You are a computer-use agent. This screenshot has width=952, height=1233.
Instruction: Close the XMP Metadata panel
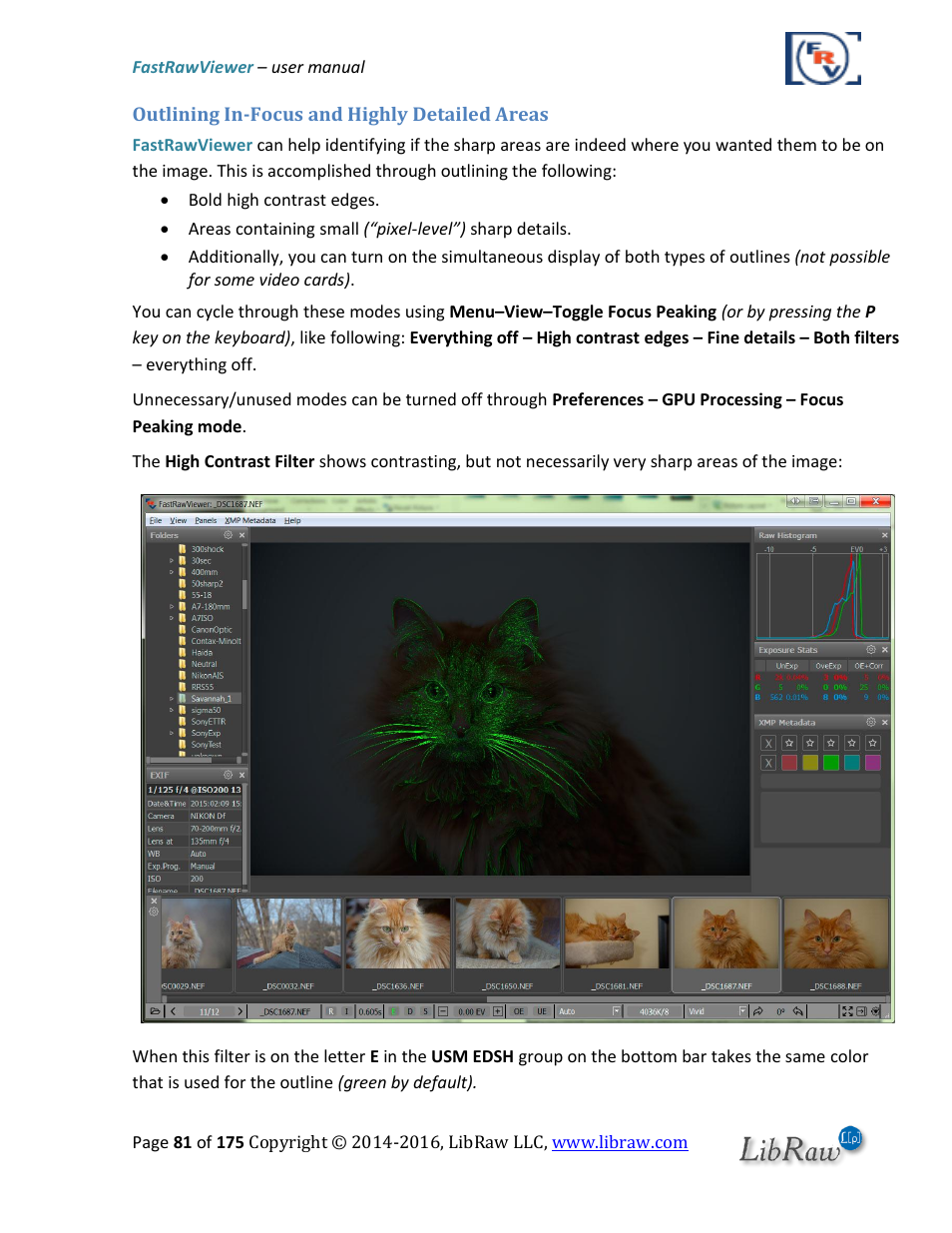884,722
